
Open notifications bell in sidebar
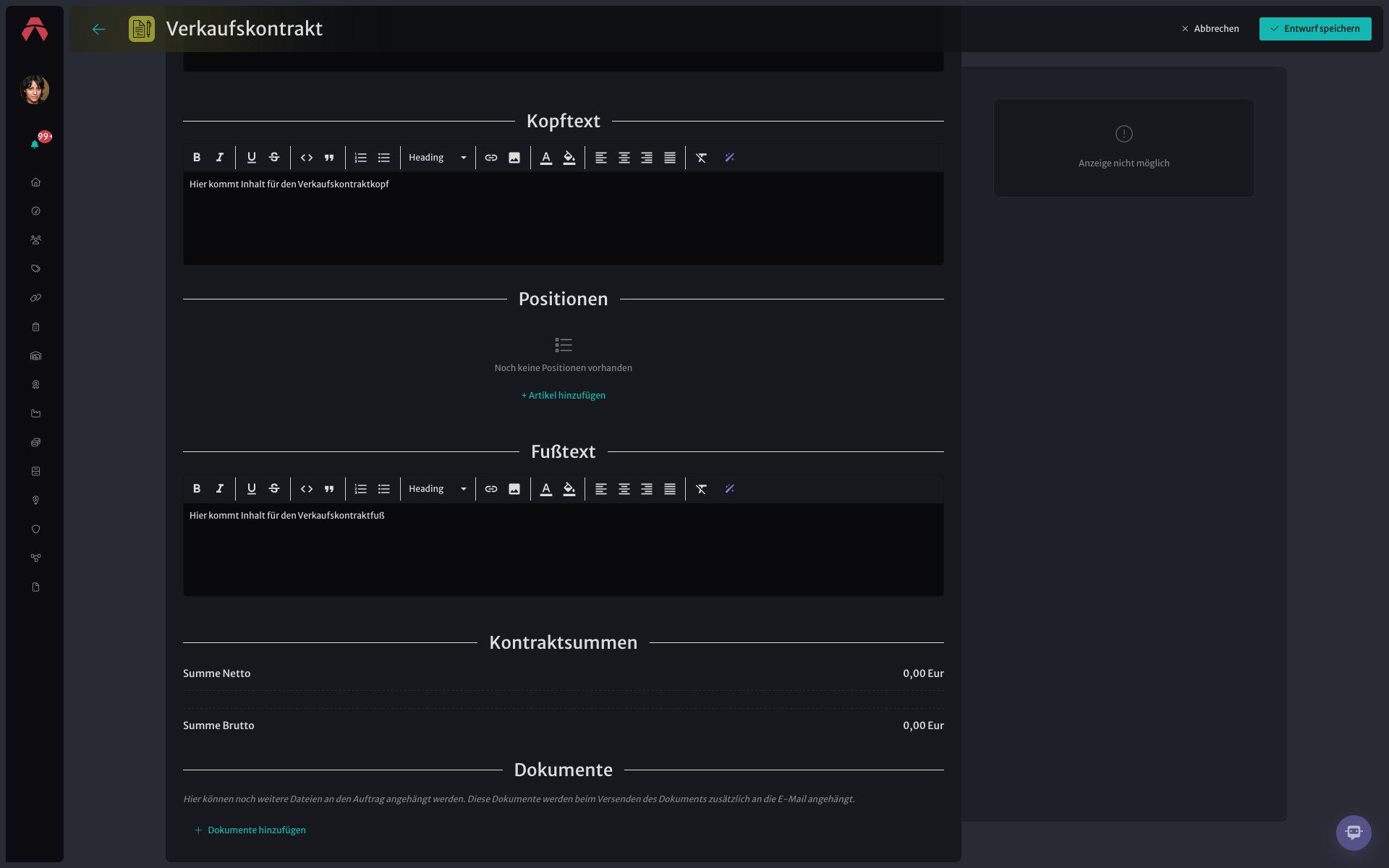[x=35, y=144]
